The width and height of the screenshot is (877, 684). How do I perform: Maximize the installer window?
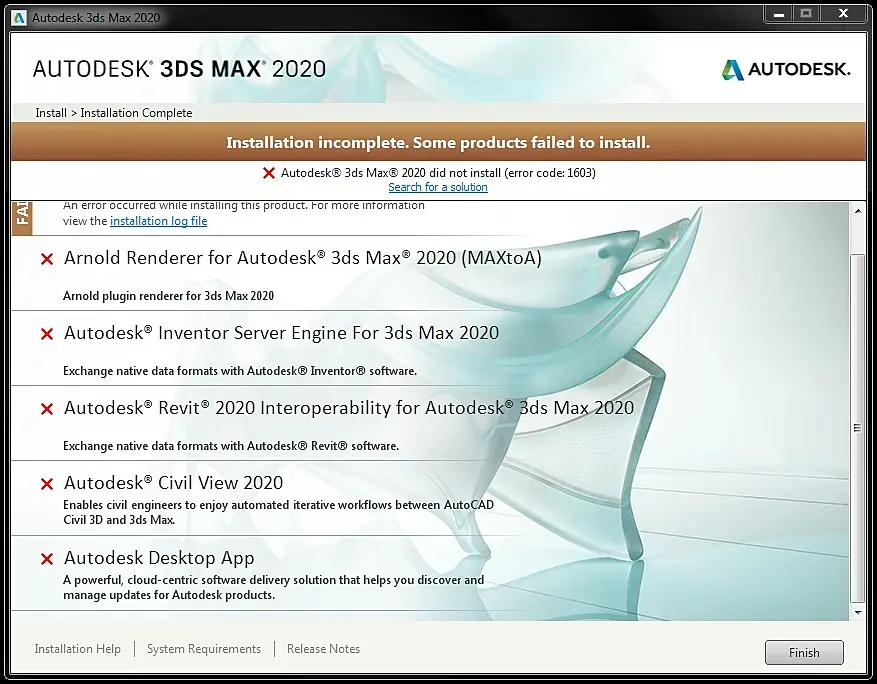pos(805,14)
